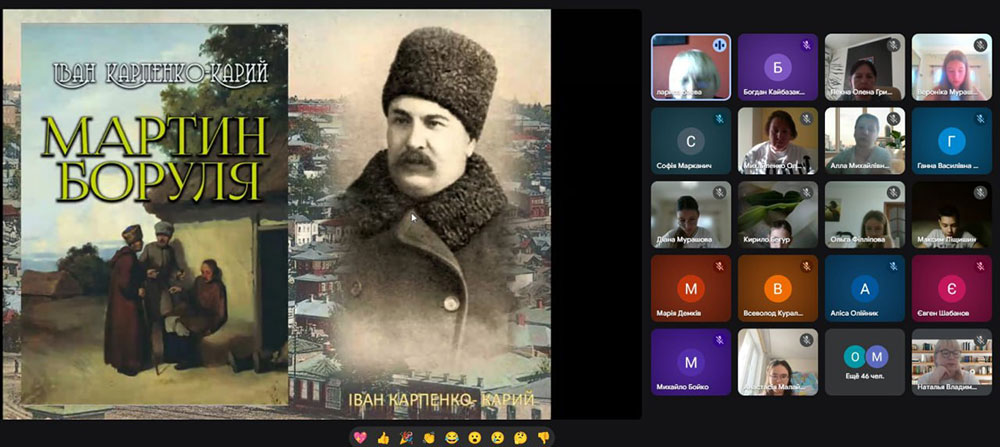The image size is (1000, 447).
Task: Send the surprised face reaction
Action: tap(474, 438)
